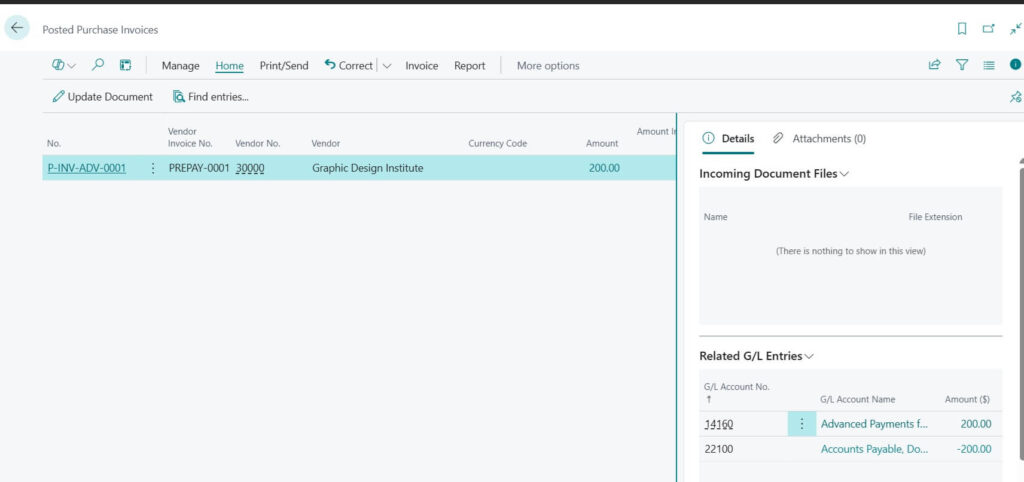Toggle the pin action bar icon
The image size is (1024, 482).
(x=1015, y=97)
